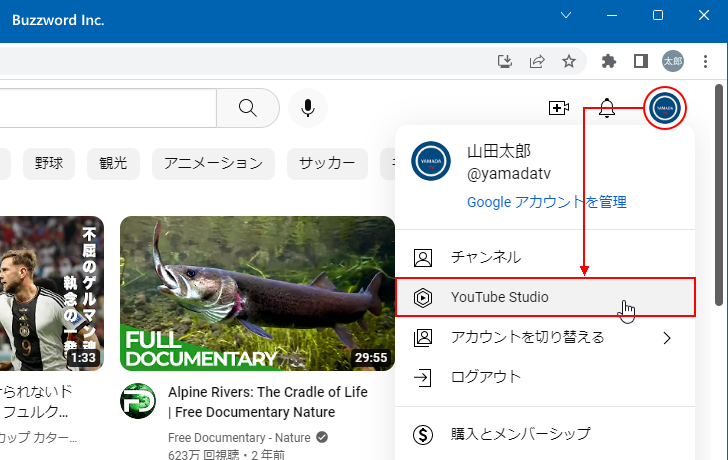Click the チャンネル person icon
Image resolution: width=728 pixels, height=460 pixels.
422,258
